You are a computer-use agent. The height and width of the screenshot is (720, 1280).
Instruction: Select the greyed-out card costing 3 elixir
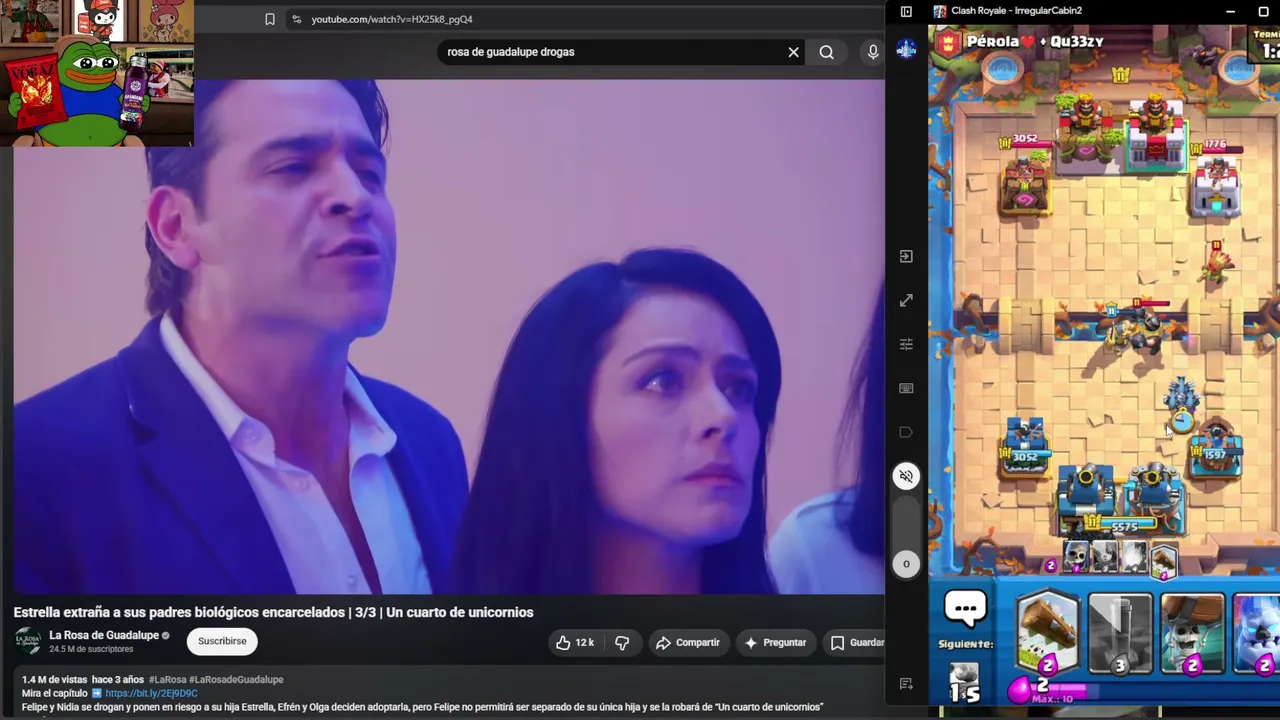click(x=1120, y=632)
